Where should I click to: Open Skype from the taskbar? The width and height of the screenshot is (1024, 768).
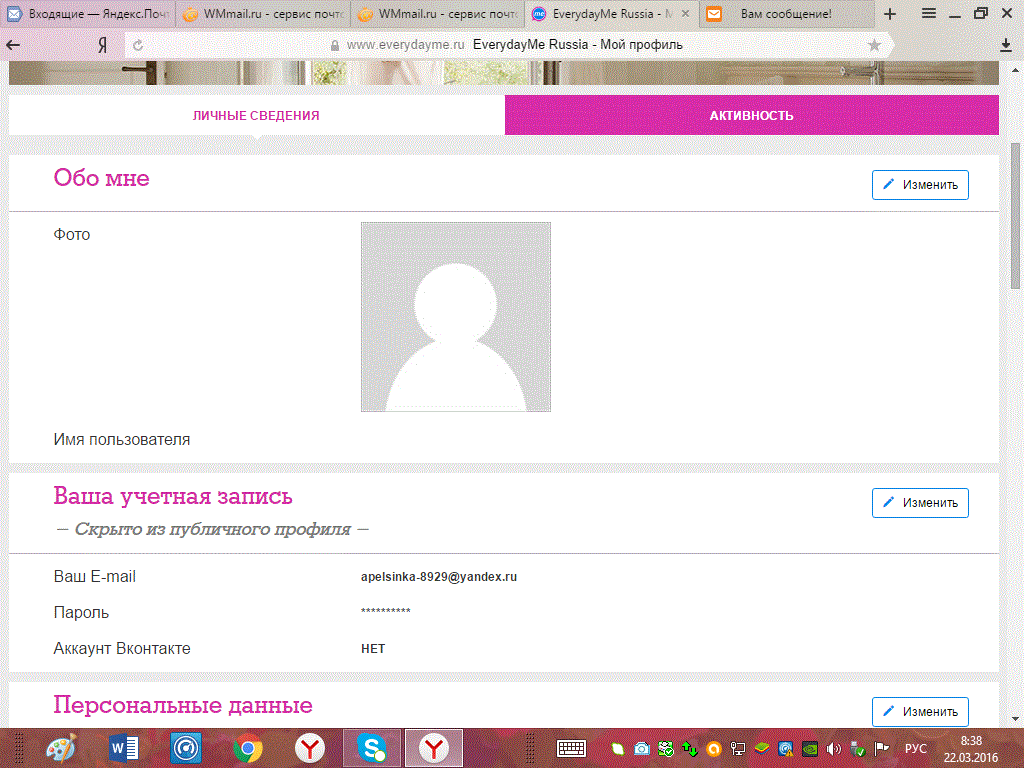(x=372, y=748)
